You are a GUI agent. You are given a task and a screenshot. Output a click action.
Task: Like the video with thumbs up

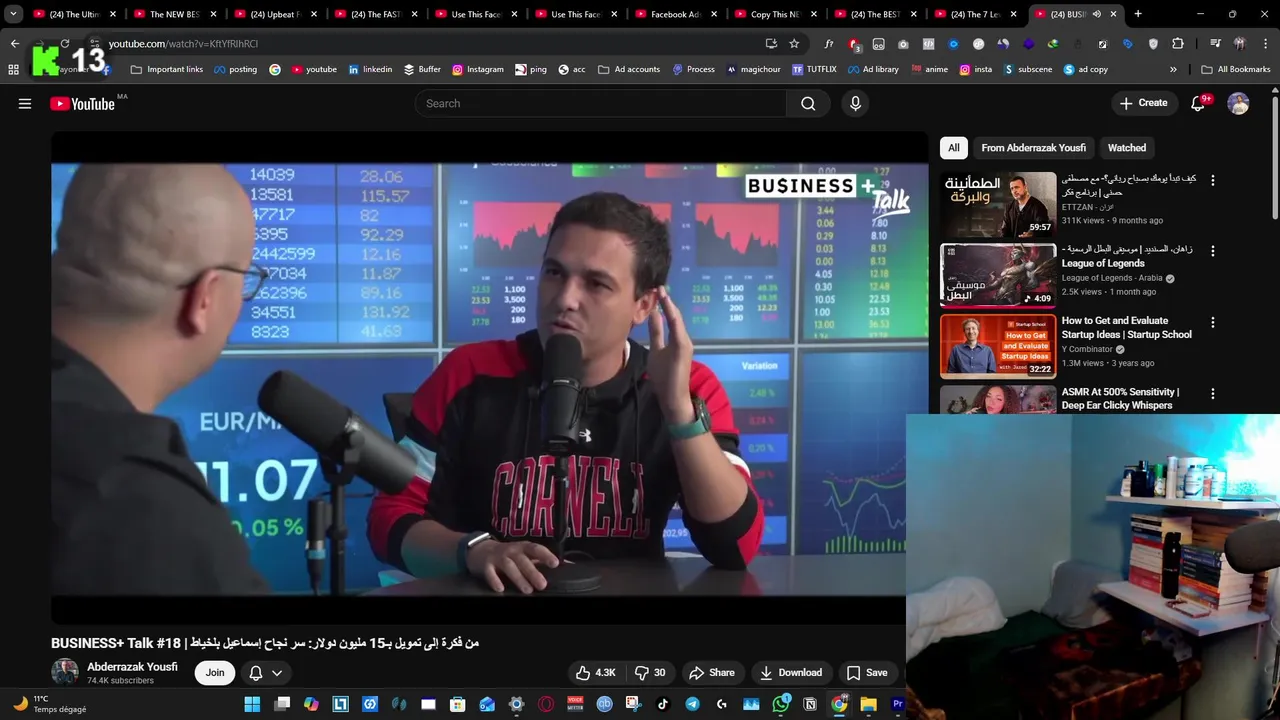coord(595,673)
